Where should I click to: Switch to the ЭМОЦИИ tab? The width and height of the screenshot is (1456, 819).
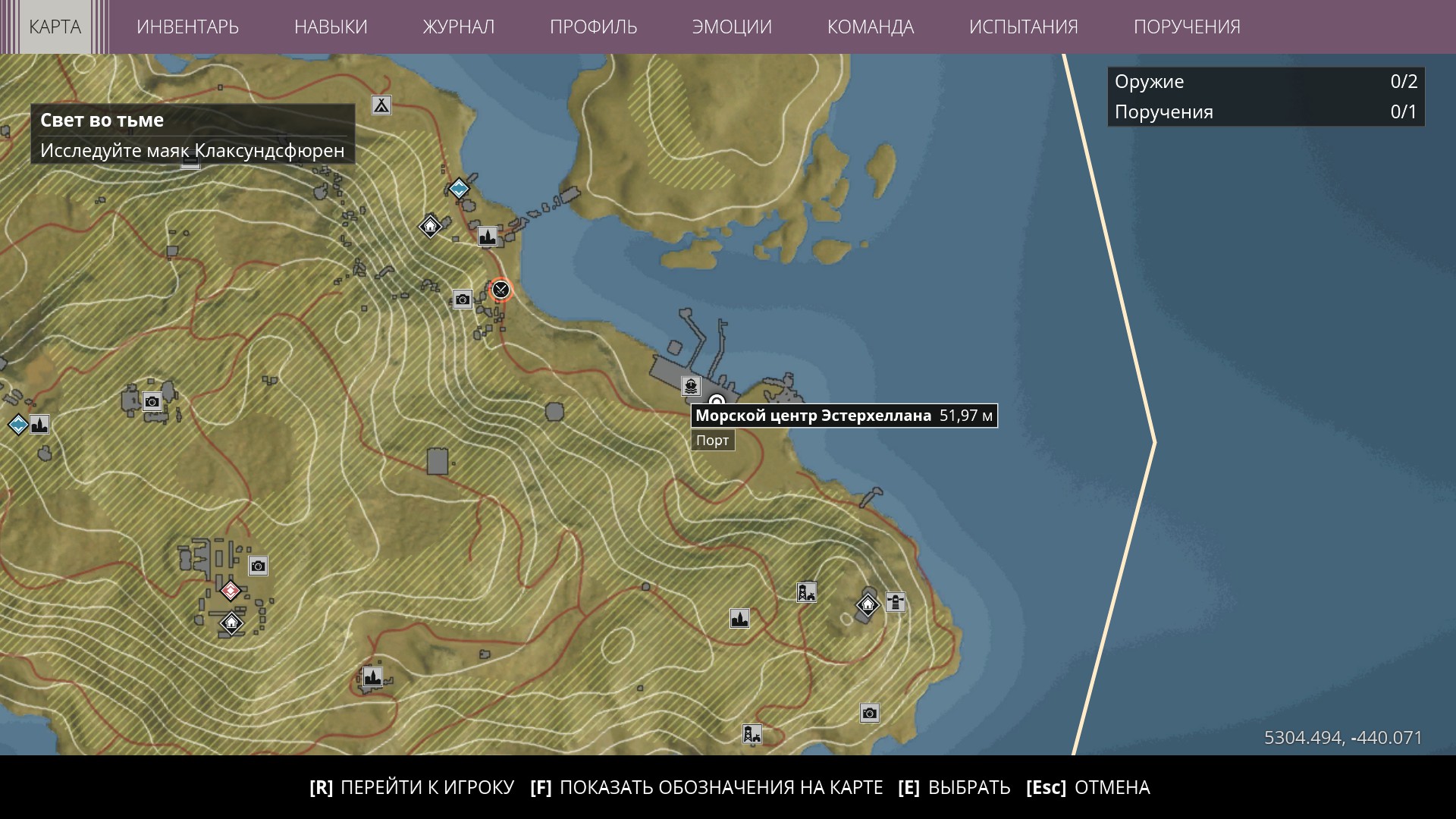tap(732, 27)
